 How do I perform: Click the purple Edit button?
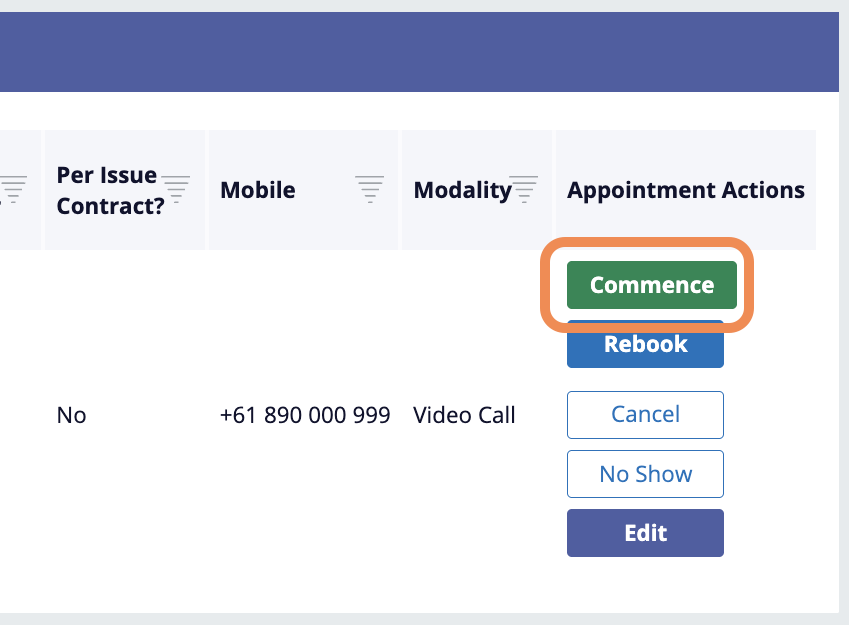(x=645, y=532)
